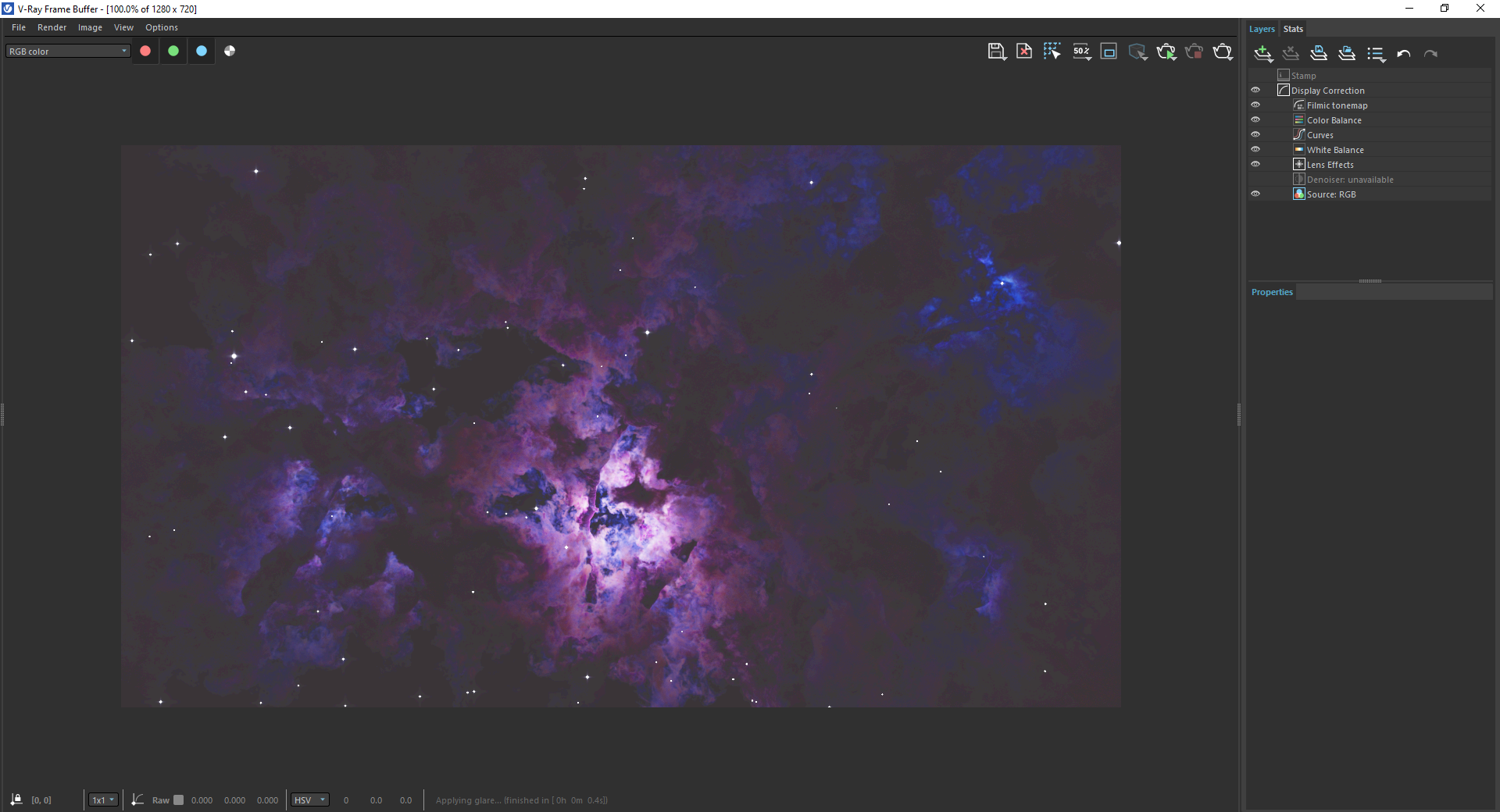The width and height of the screenshot is (1500, 812).
Task: Add a new layer with plus icon
Action: (1263, 53)
